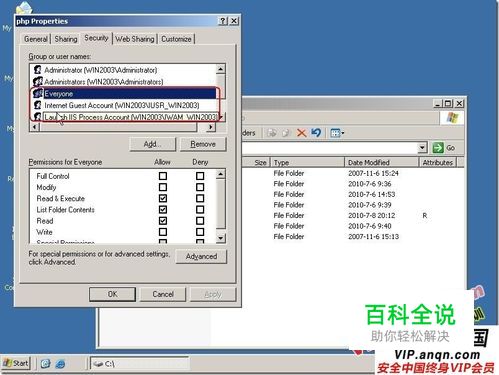
Task: Check Allow for Modify
Action: 163,187
